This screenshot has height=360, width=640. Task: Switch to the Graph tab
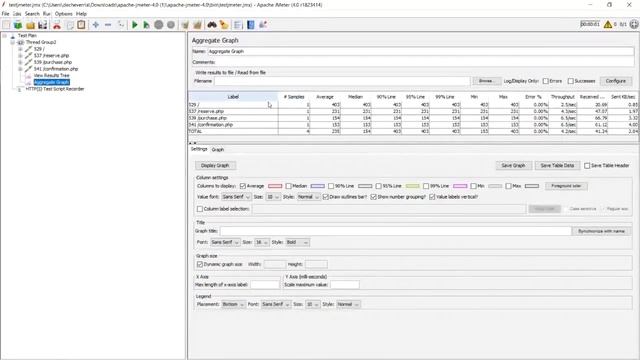click(x=218, y=150)
